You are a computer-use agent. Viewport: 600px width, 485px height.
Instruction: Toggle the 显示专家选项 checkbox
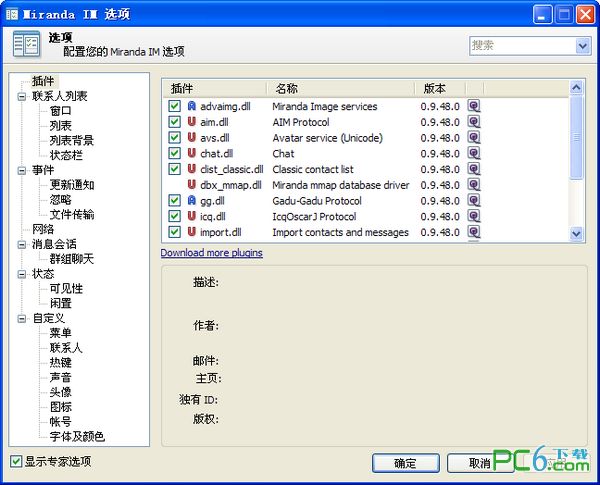tap(15, 461)
